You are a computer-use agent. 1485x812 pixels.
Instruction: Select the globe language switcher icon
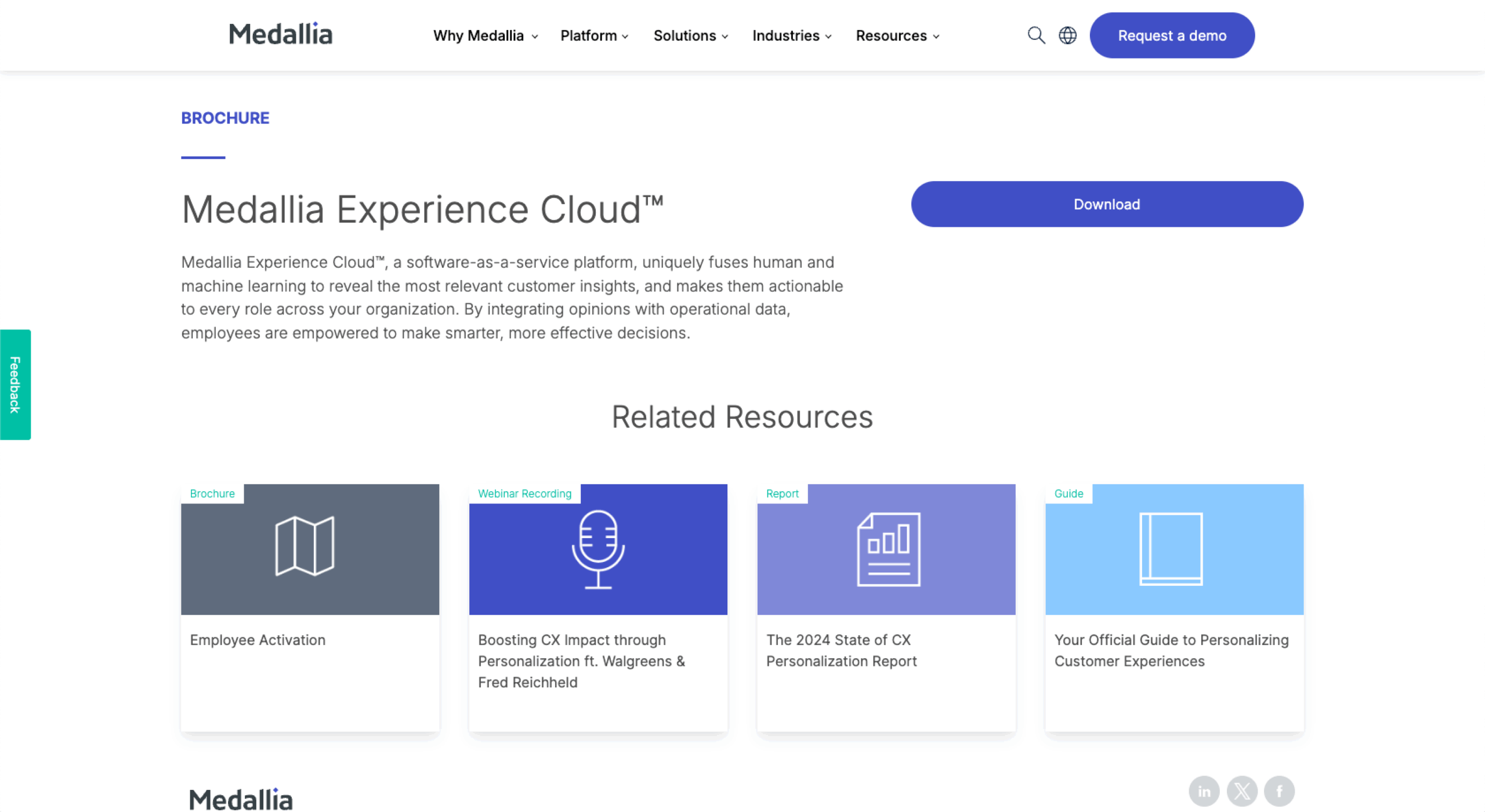pos(1067,35)
